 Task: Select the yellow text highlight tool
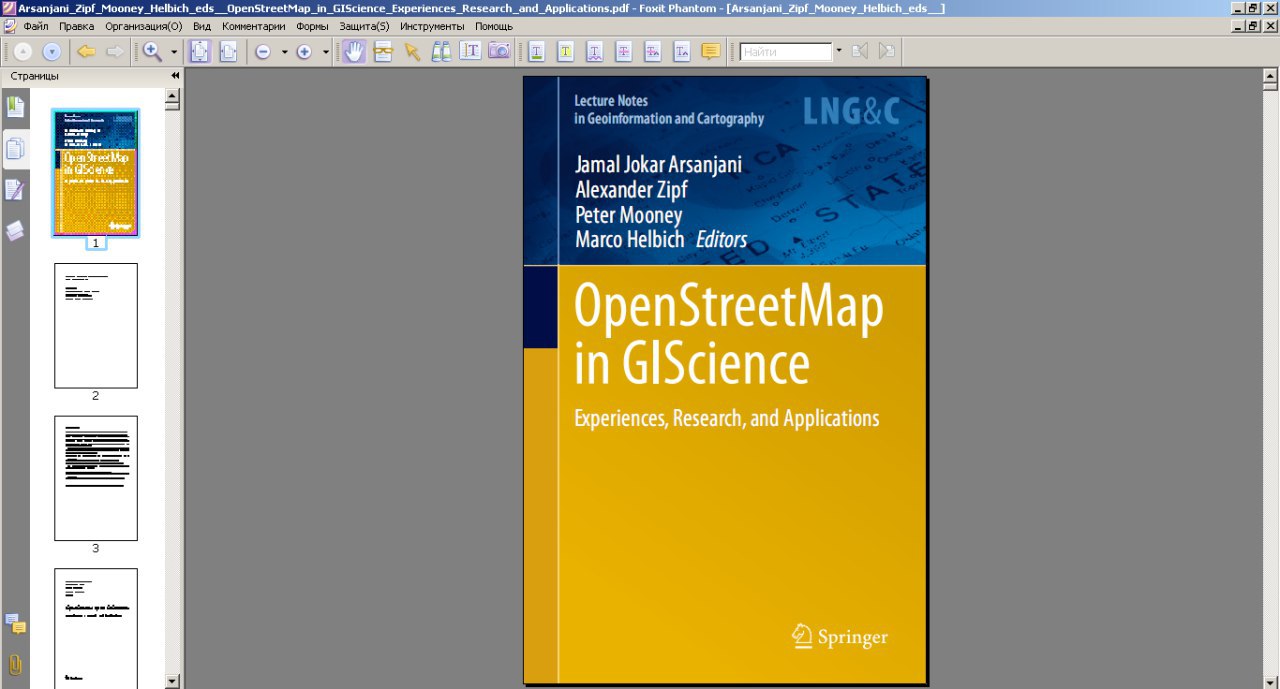(x=566, y=52)
